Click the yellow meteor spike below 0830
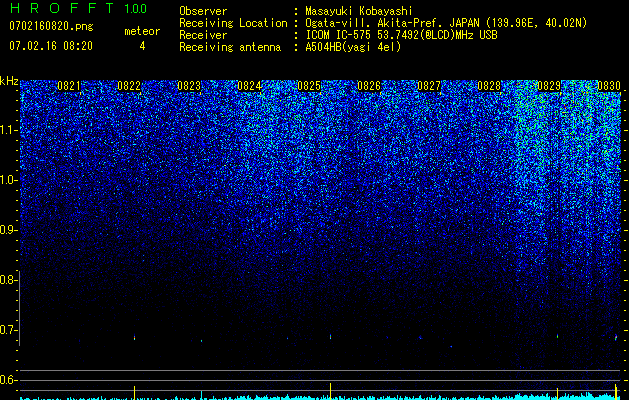The width and height of the screenshot is (629, 400). coord(616,392)
